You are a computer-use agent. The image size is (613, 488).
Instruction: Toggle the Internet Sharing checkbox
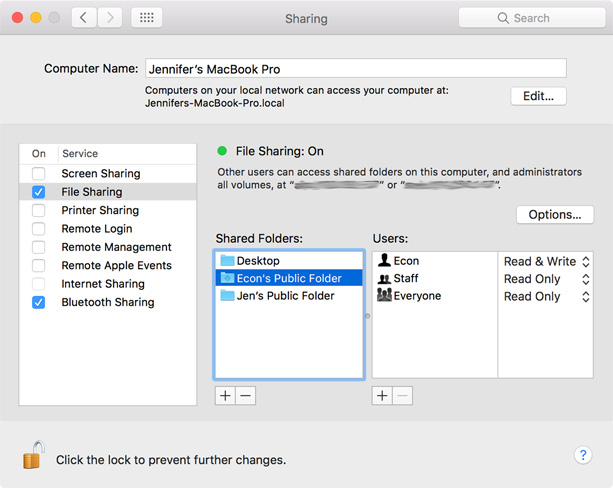[x=38, y=283]
